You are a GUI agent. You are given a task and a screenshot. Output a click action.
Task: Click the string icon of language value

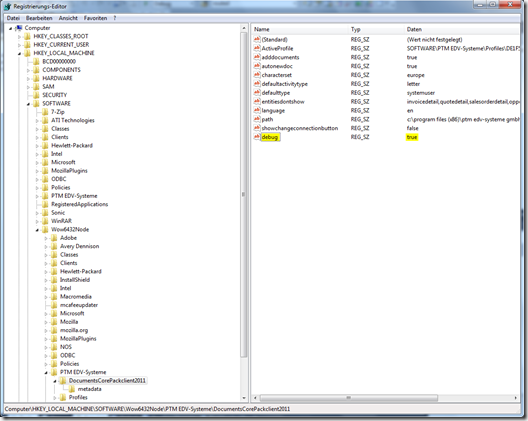[257, 110]
